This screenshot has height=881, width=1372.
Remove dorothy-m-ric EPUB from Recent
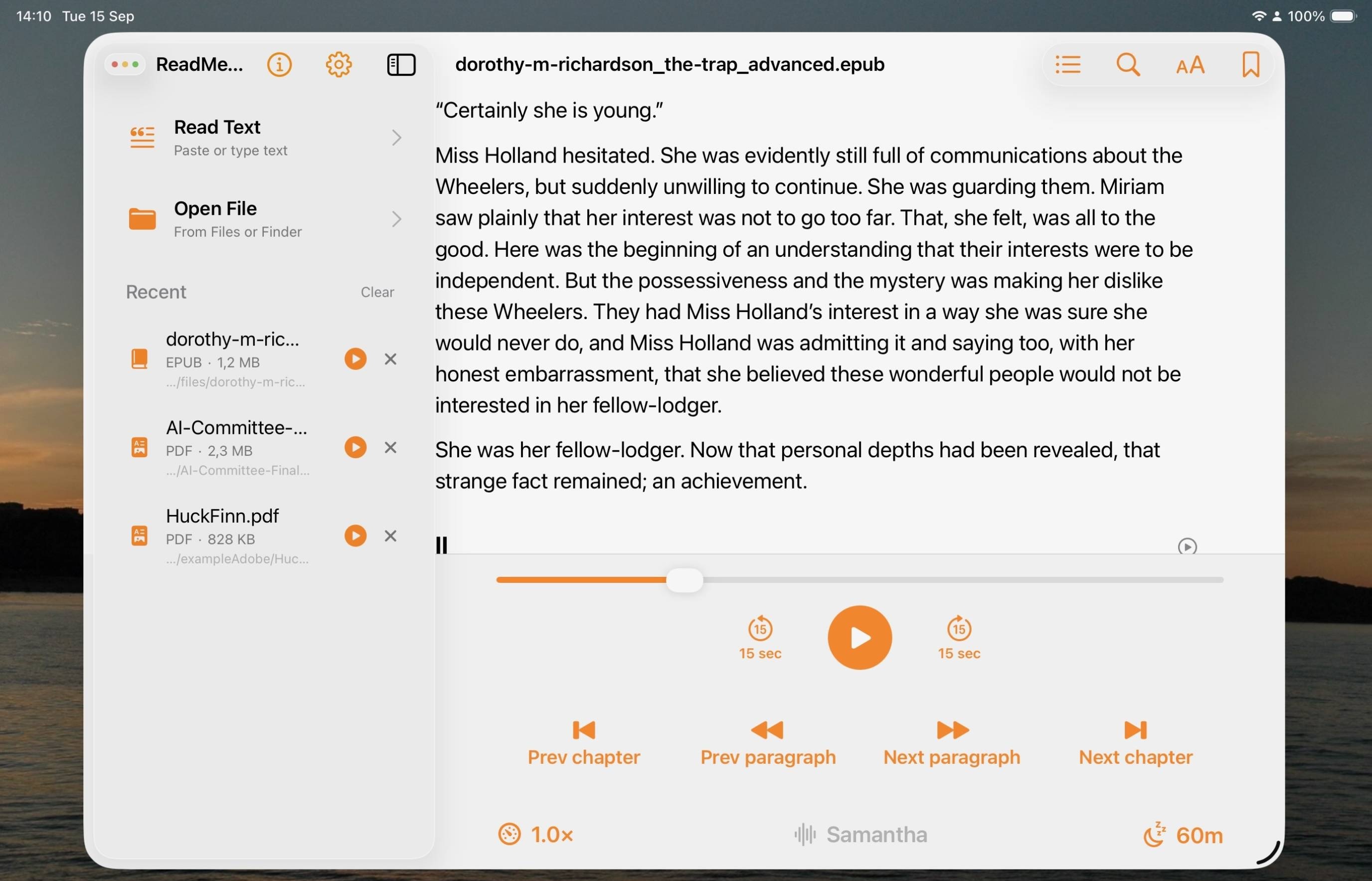tap(390, 359)
